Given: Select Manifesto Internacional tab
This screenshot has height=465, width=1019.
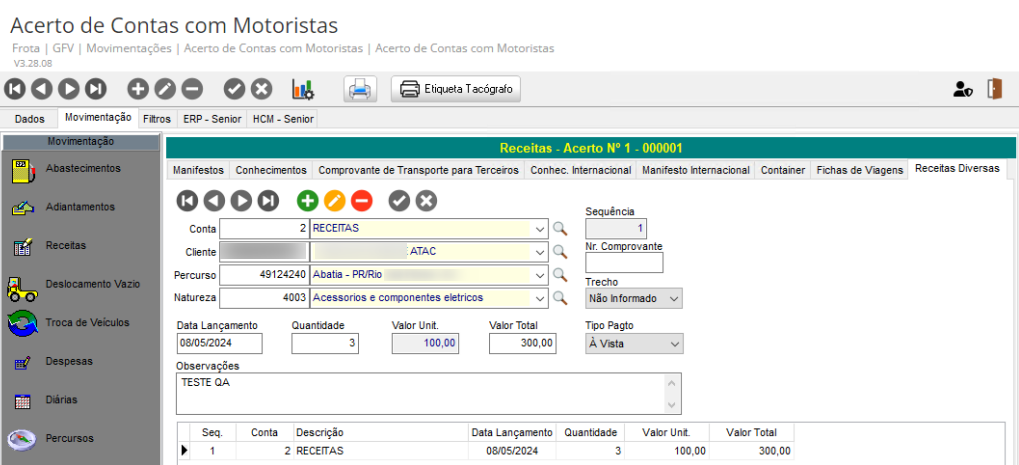Looking at the screenshot, I should pyautogui.click(x=695, y=170).
